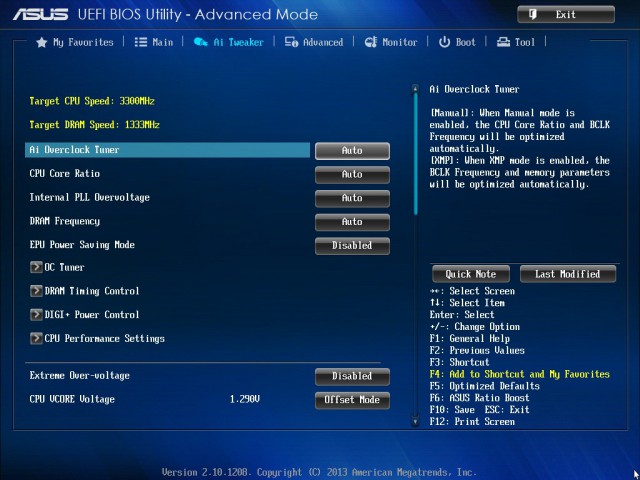Viewport: 640px width, 480px height.
Task: Click the Last Modified button
Action: tap(568, 274)
